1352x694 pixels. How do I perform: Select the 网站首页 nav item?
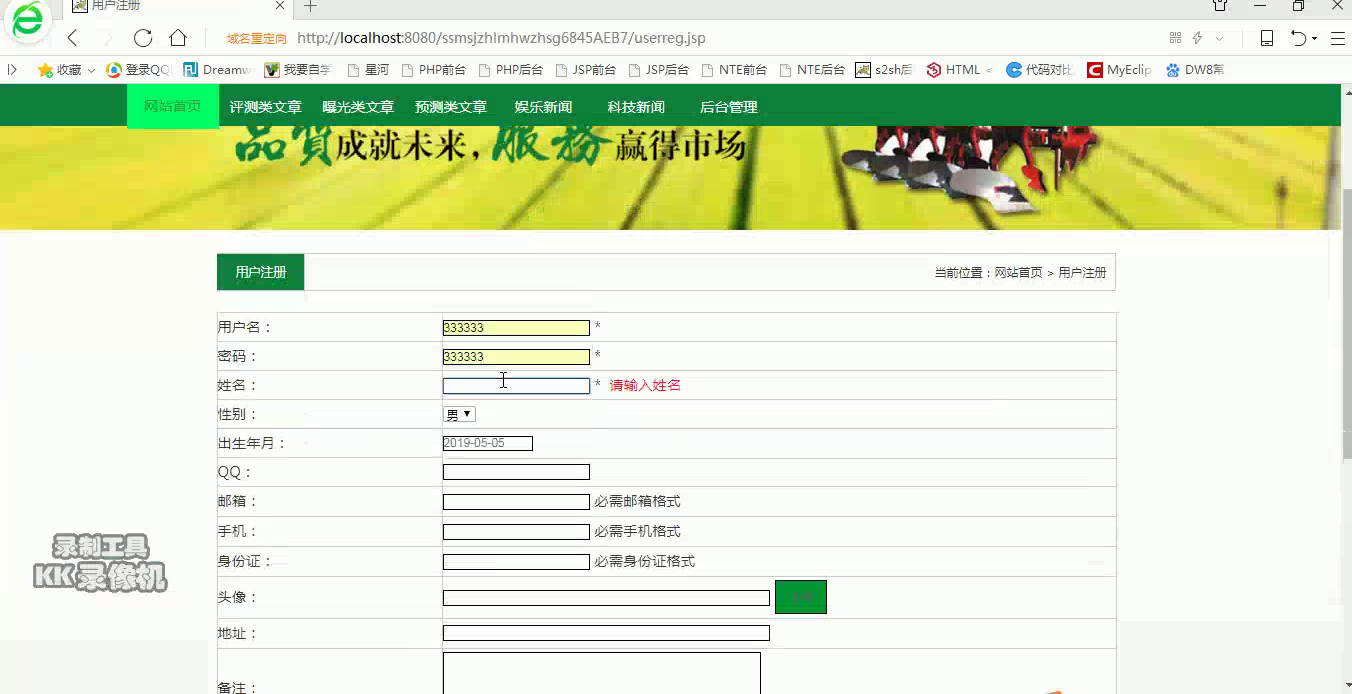coord(172,106)
